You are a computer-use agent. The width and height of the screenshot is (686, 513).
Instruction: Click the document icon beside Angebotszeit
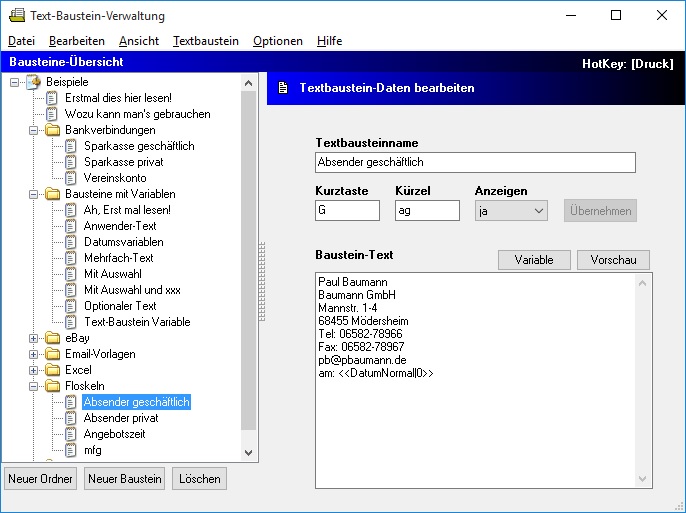(71, 434)
